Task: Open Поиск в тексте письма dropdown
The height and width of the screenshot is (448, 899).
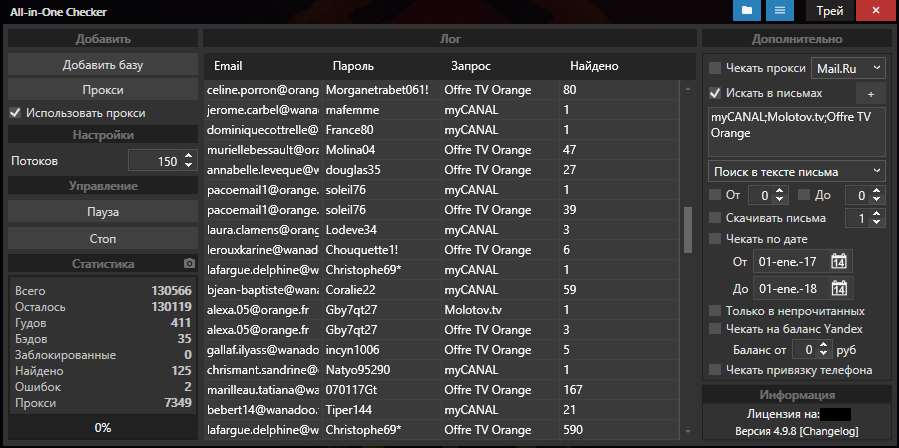Action: [797, 172]
